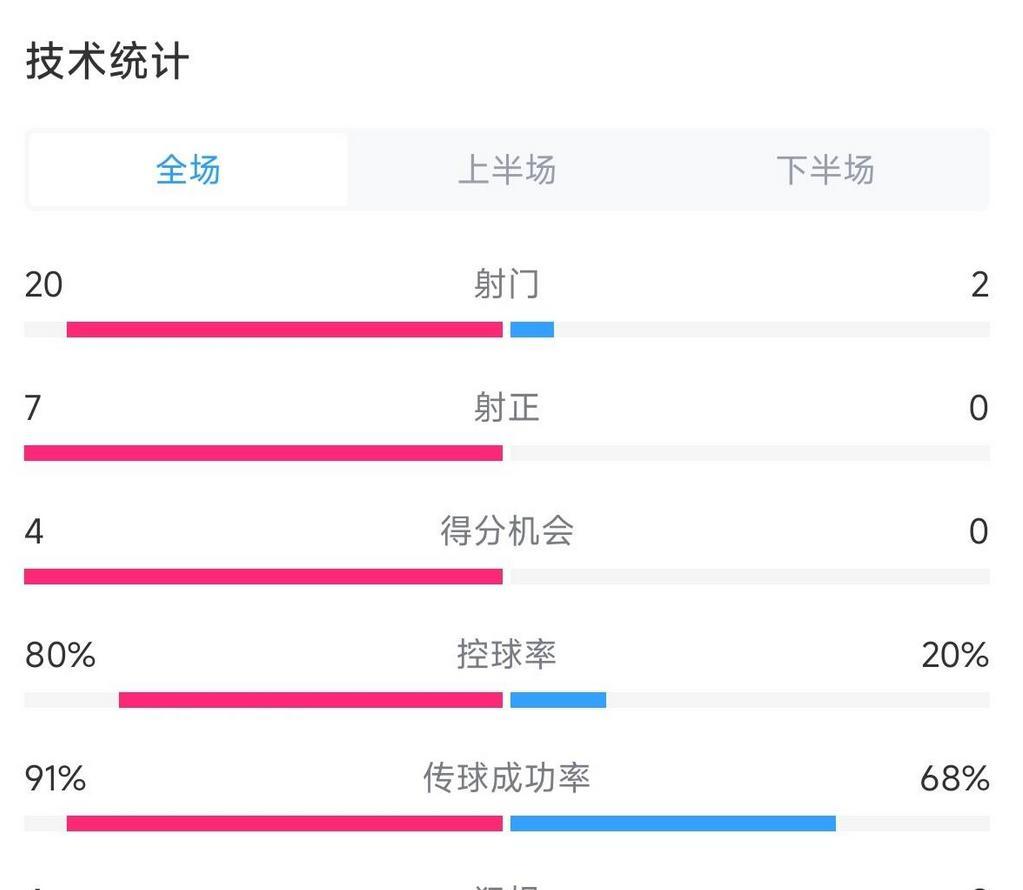The height and width of the screenshot is (890, 1023).
Task: Click the pink shots bar for 20
Action: tap(284, 330)
